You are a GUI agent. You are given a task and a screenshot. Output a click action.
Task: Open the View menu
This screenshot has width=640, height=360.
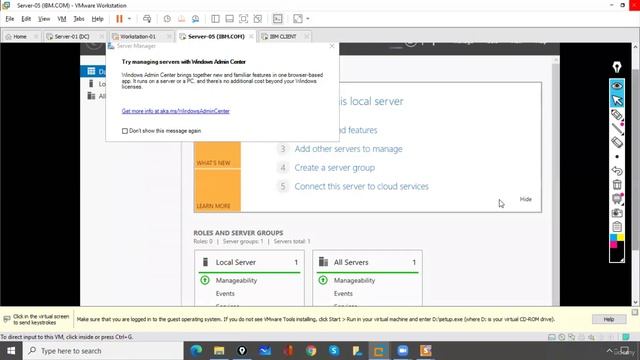[x=44, y=19]
